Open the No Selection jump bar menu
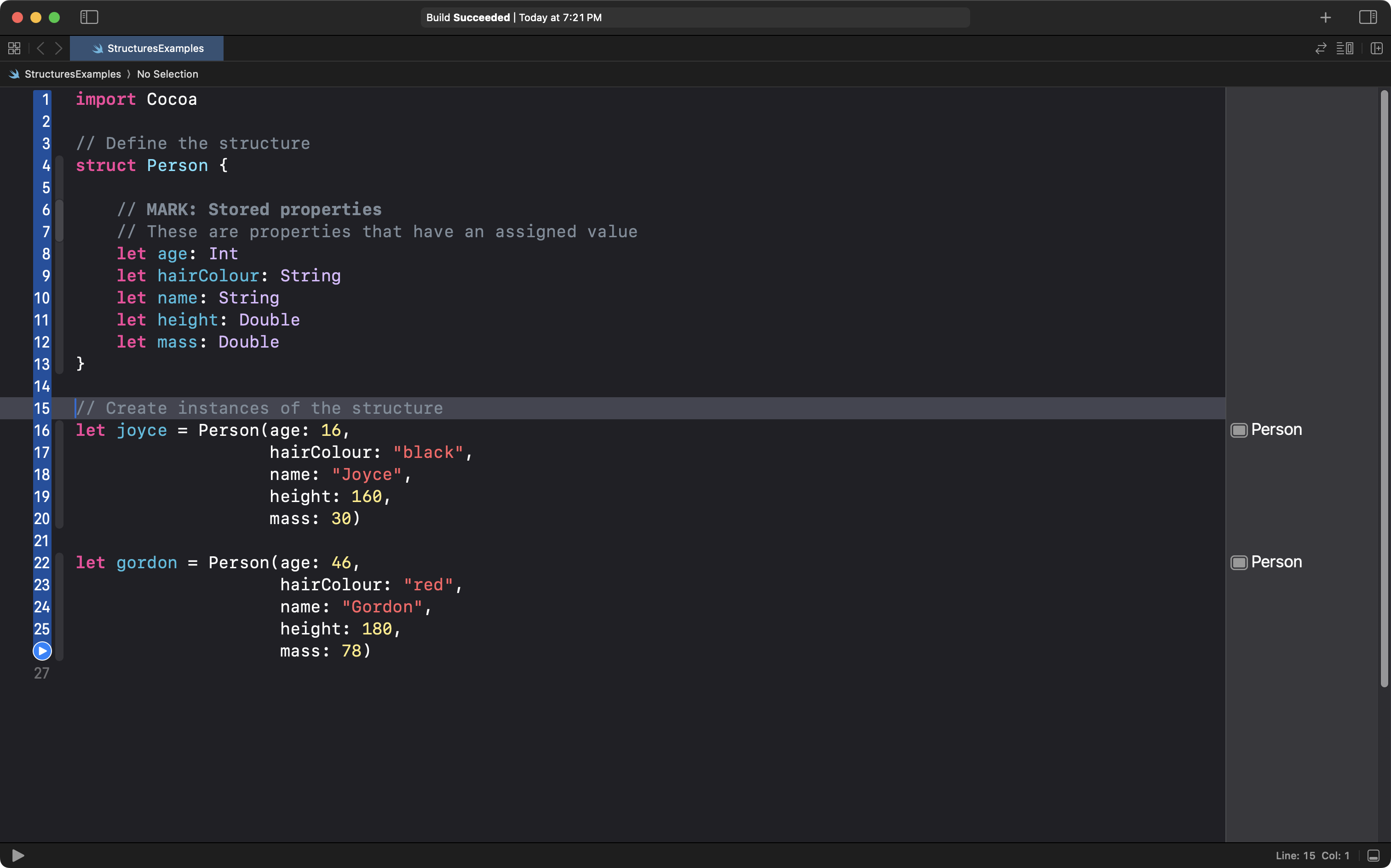This screenshot has width=1391, height=868. pyautogui.click(x=167, y=74)
